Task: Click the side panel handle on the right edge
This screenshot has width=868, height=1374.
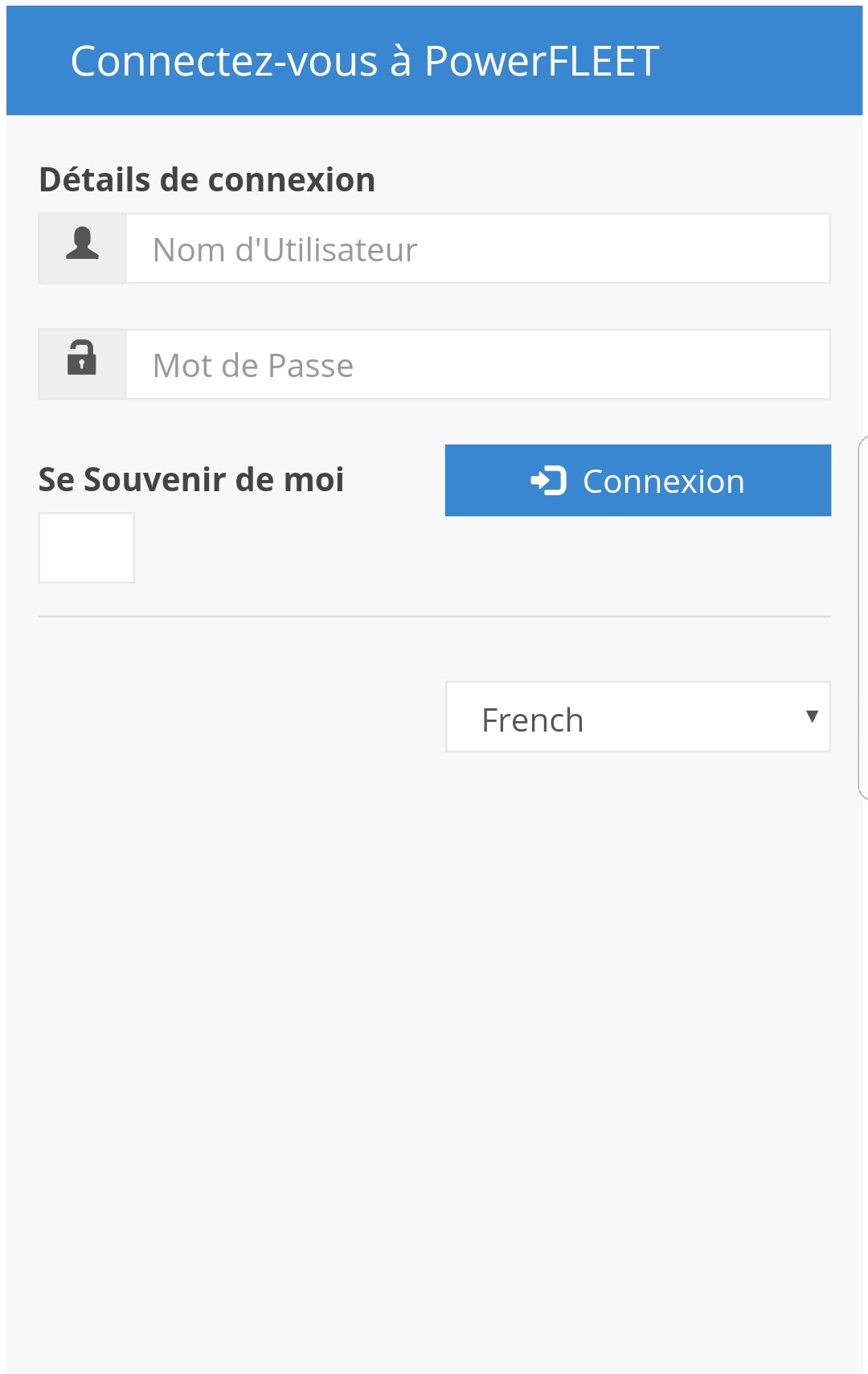Action: [862, 617]
